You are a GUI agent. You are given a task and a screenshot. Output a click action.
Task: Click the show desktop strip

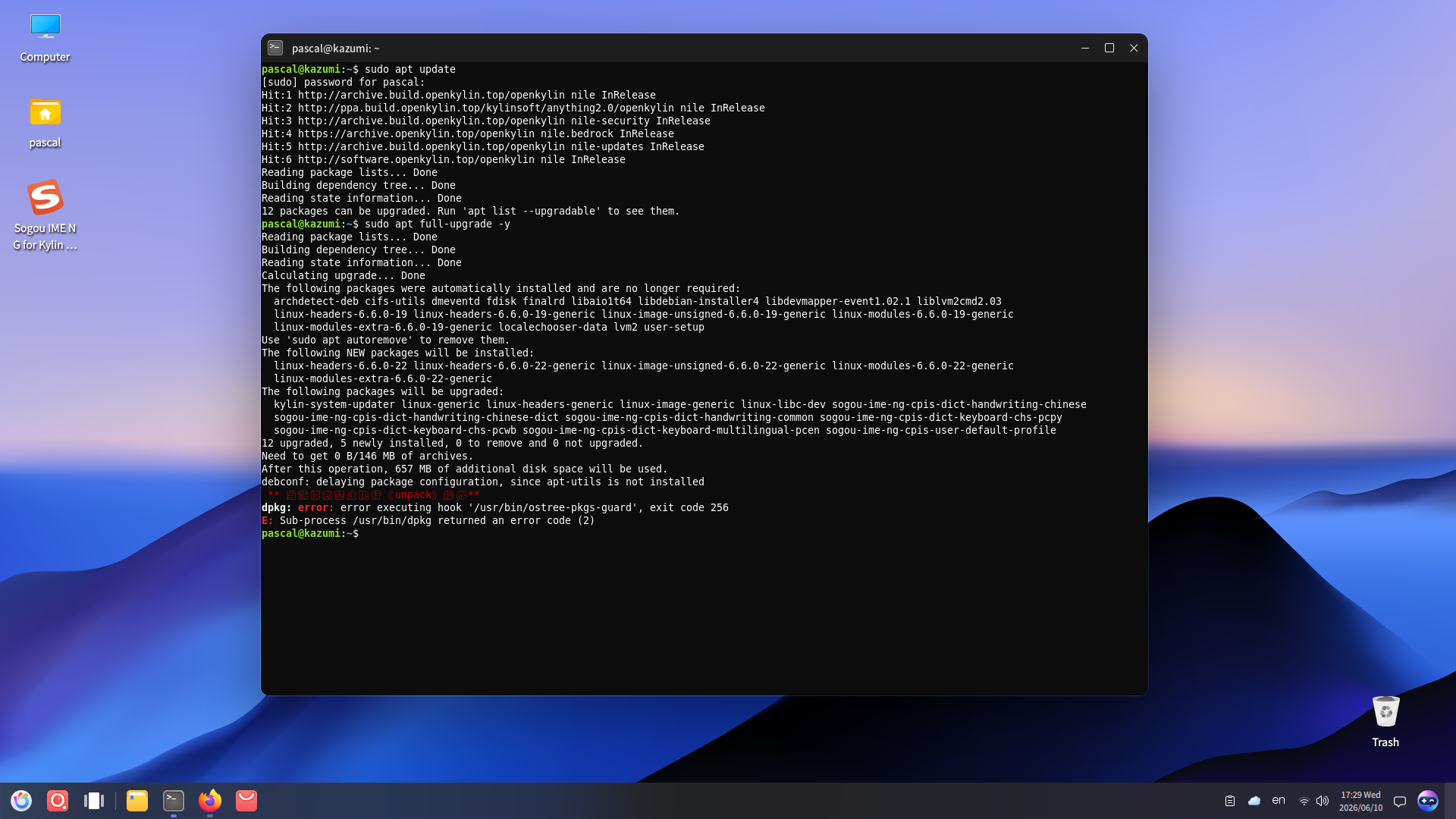[1451, 801]
